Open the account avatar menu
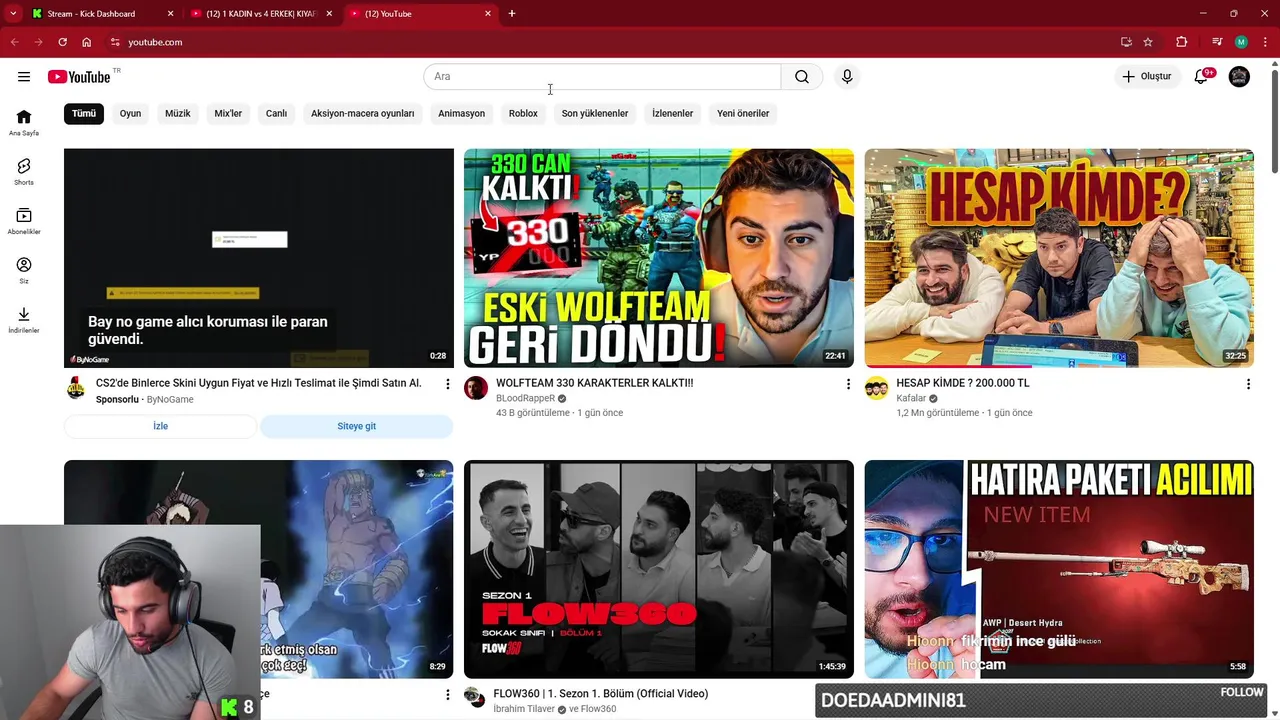The width and height of the screenshot is (1280, 720). (1239, 77)
